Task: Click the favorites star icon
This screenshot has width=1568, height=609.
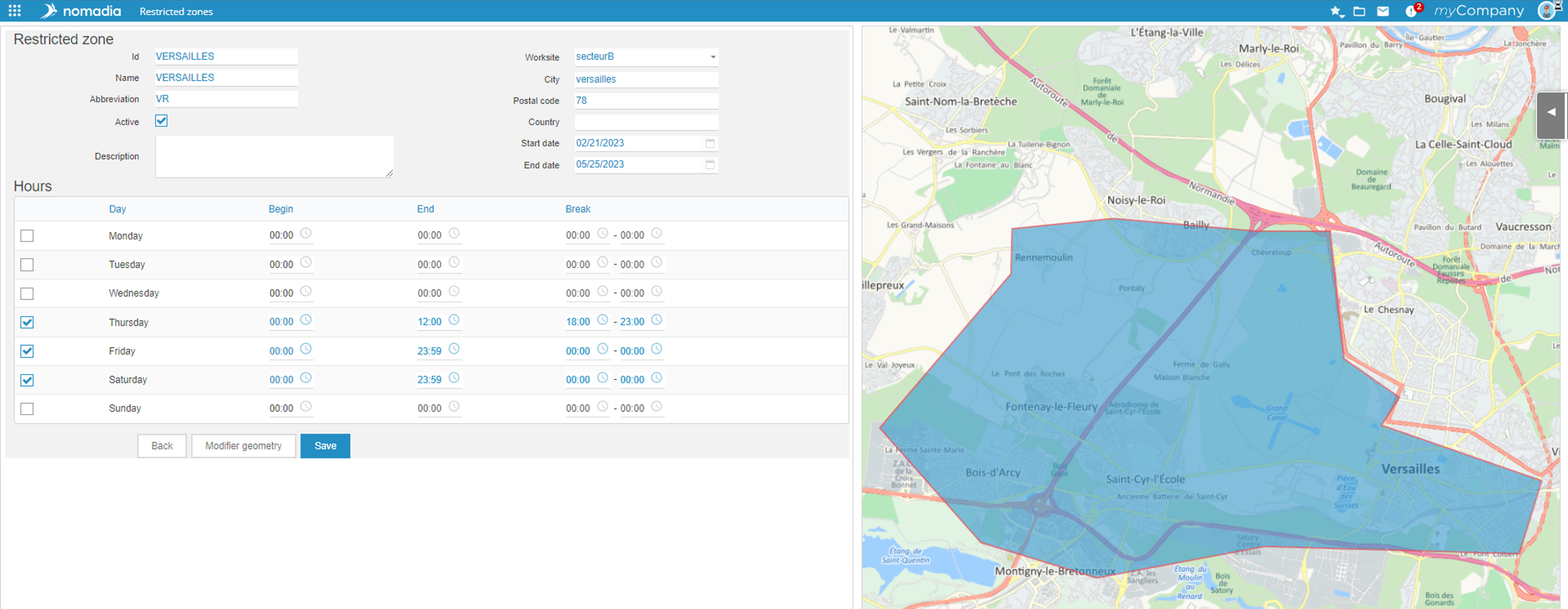Action: (x=1336, y=11)
